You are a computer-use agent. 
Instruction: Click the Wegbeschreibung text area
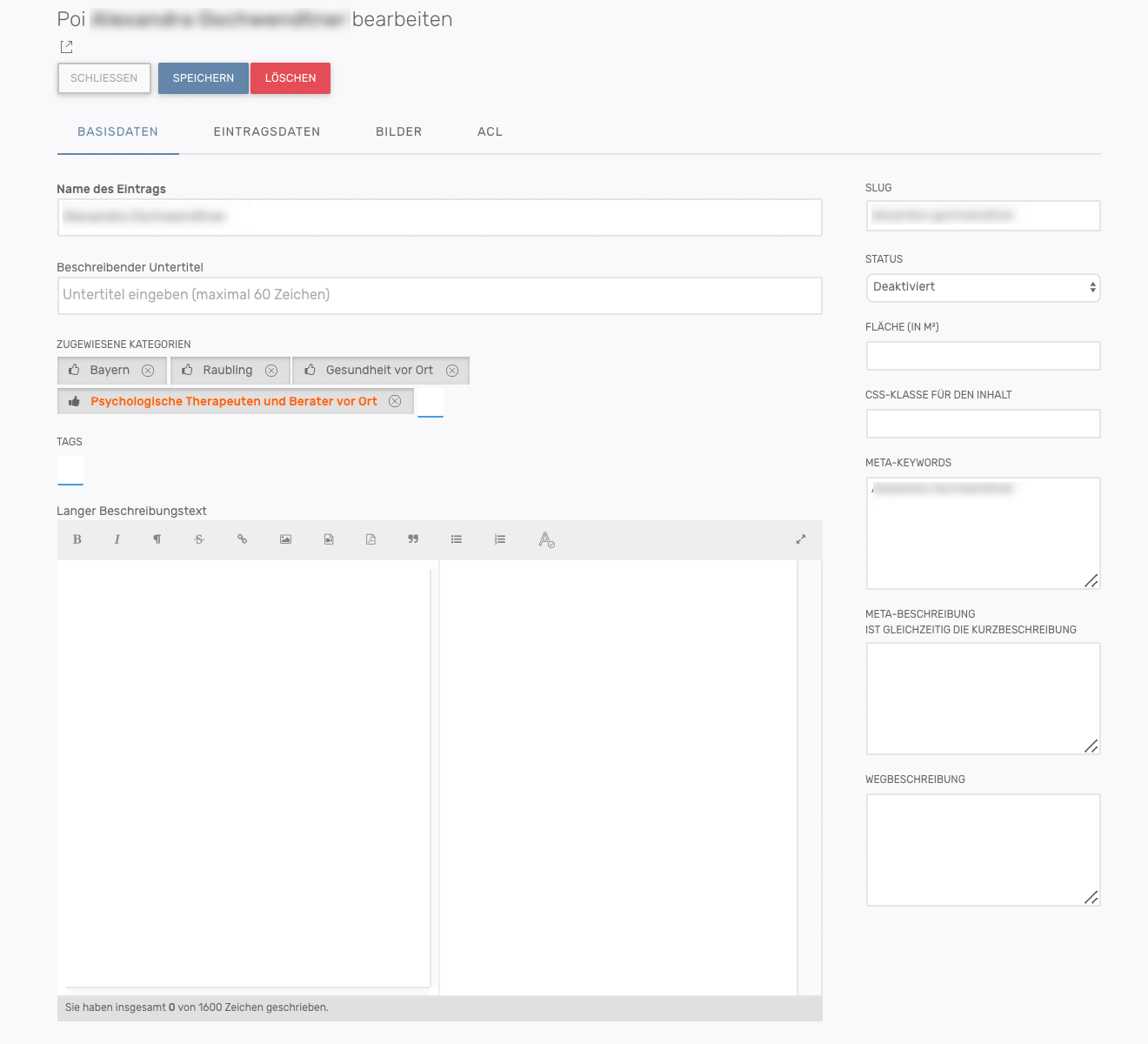pyautogui.click(x=983, y=849)
